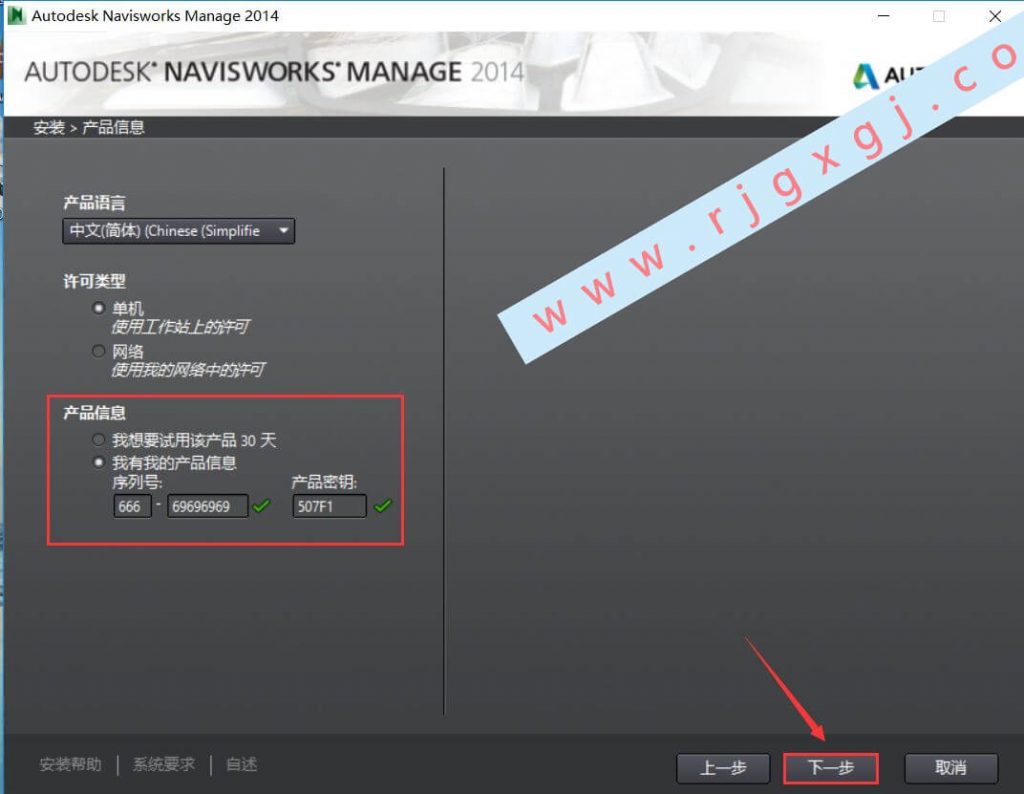Focus the serial number prefix field 666
This screenshot has width=1024, height=794.
(133, 506)
